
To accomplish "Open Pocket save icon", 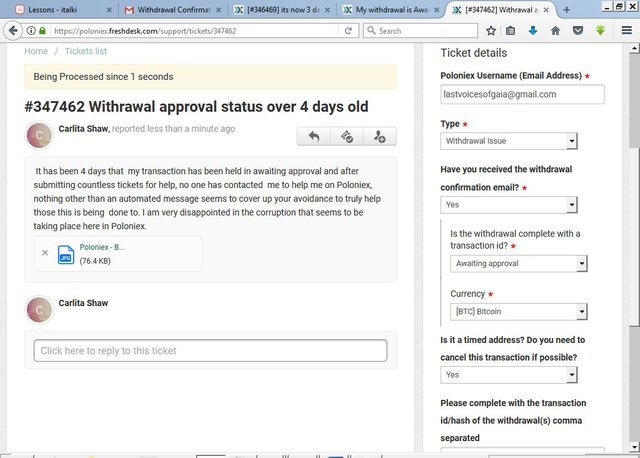I will [578, 31].
